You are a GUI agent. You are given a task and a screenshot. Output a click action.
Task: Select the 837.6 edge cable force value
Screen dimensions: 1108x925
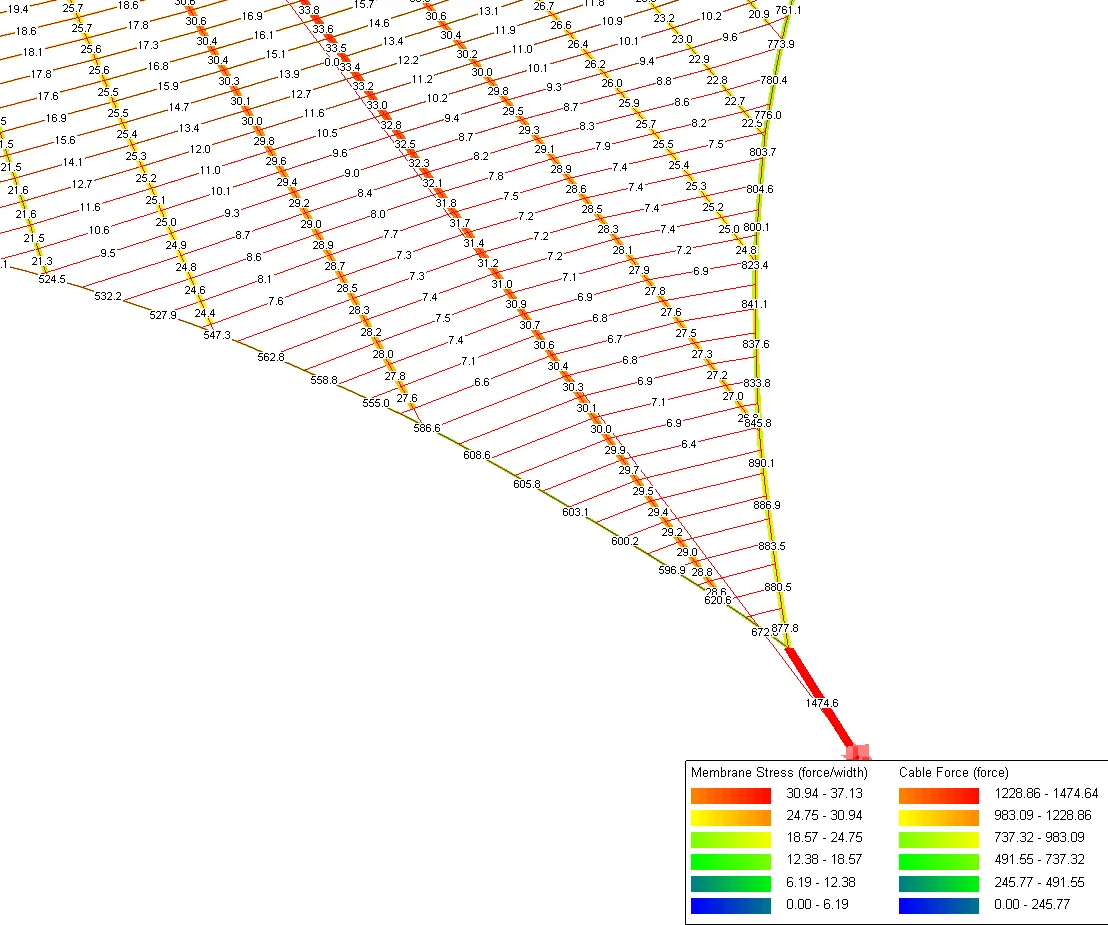coord(755,344)
